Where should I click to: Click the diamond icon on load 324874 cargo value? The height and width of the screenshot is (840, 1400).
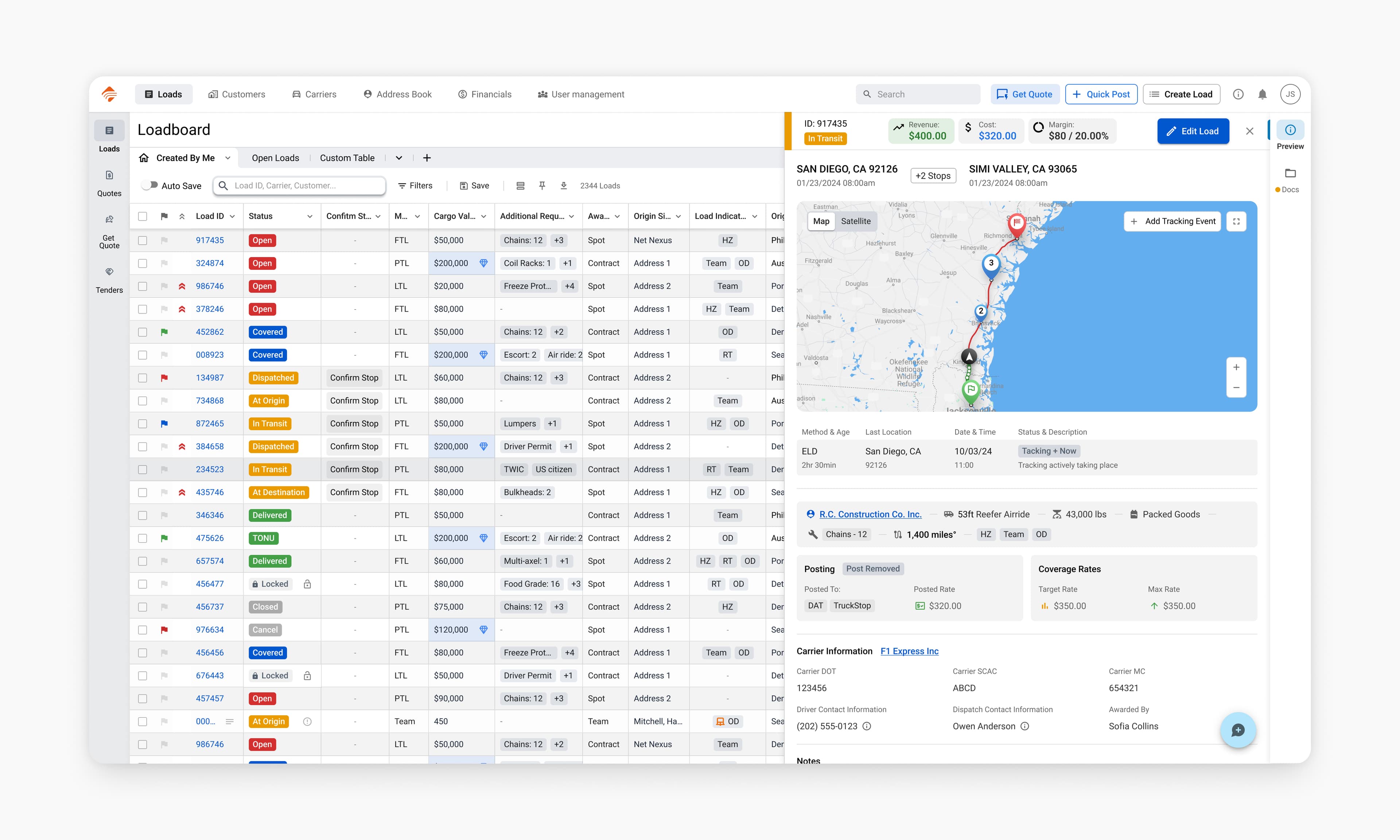[483, 263]
